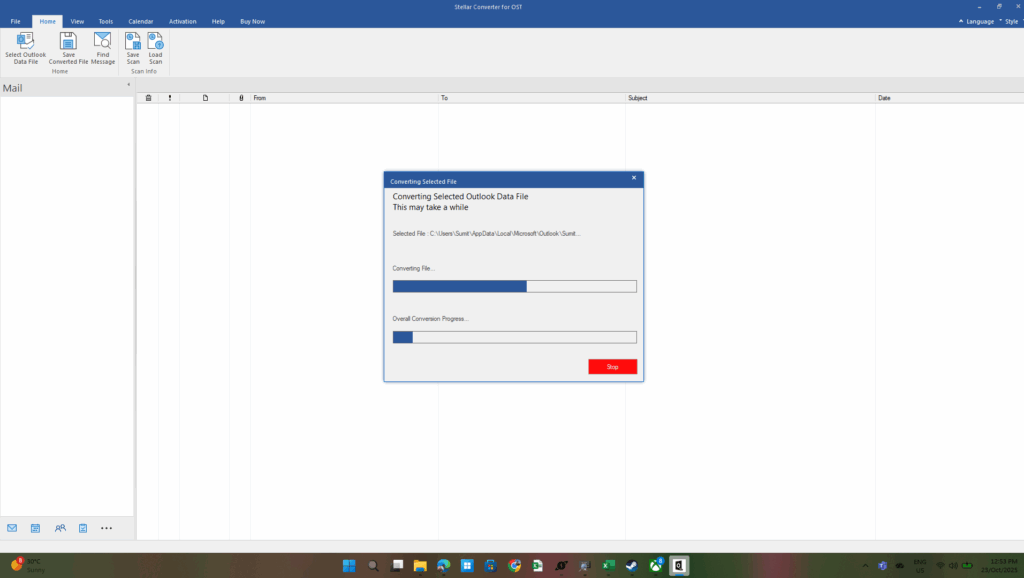Open the Save Converted File tool
The height and width of the screenshot is (578, 1024).
67,45
